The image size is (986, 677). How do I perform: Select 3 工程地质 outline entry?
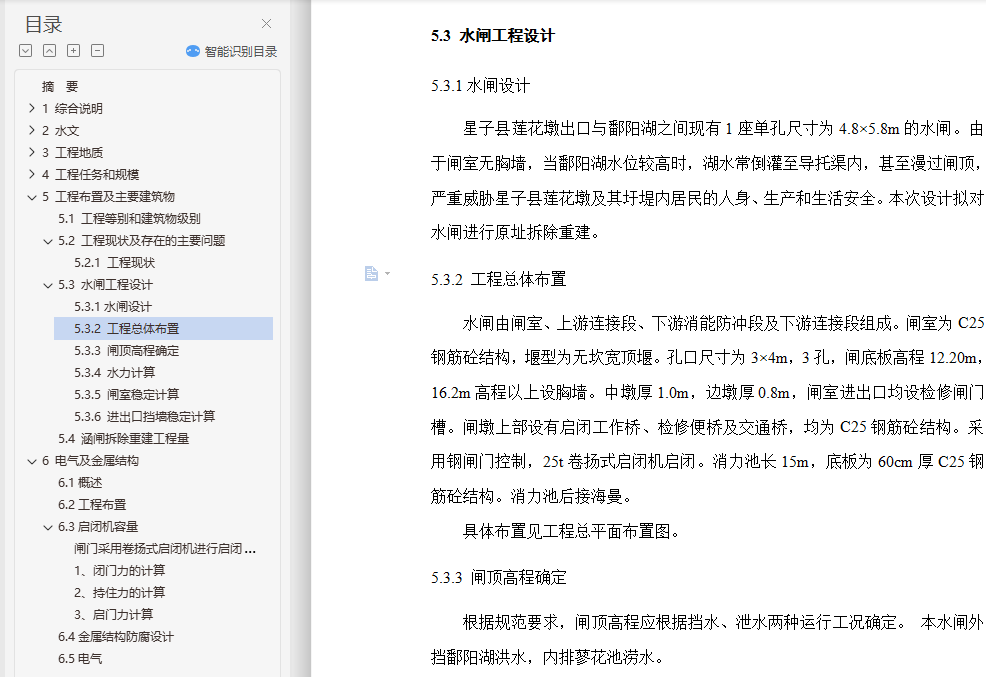(72, 153)
